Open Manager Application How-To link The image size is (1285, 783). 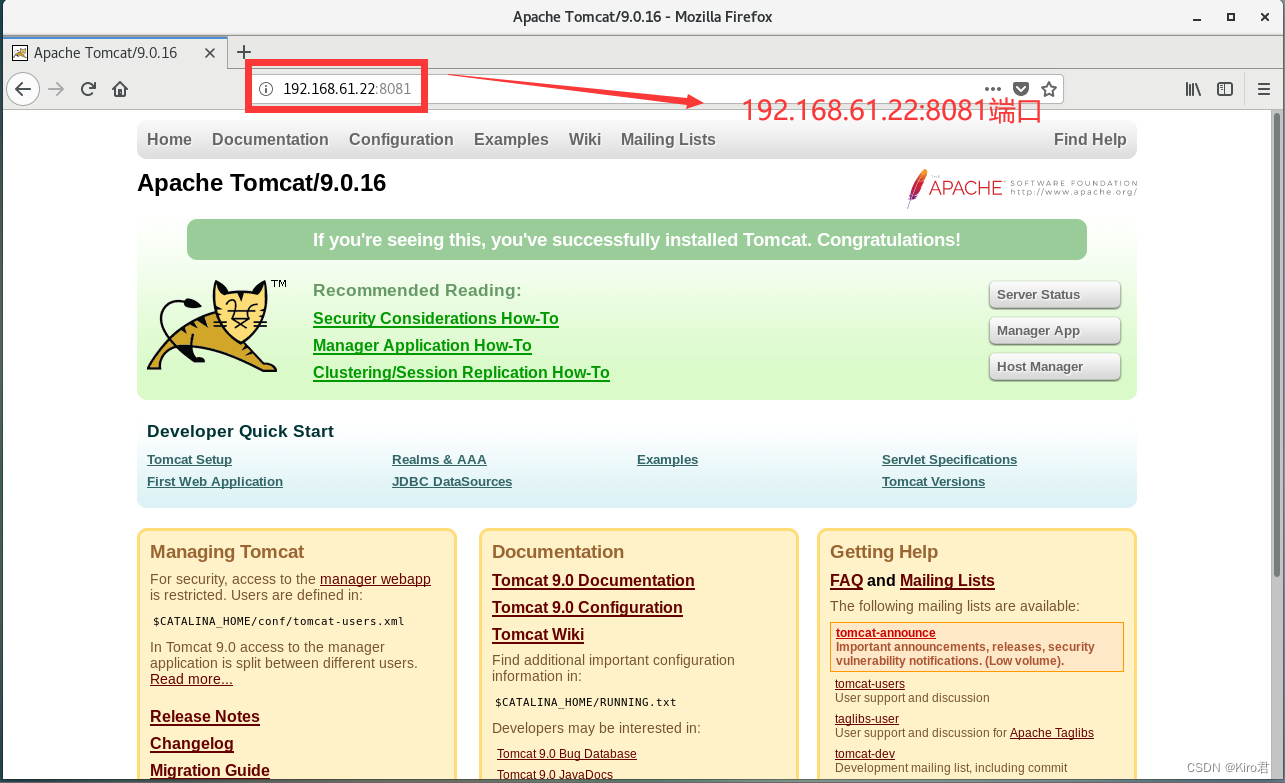422,346
